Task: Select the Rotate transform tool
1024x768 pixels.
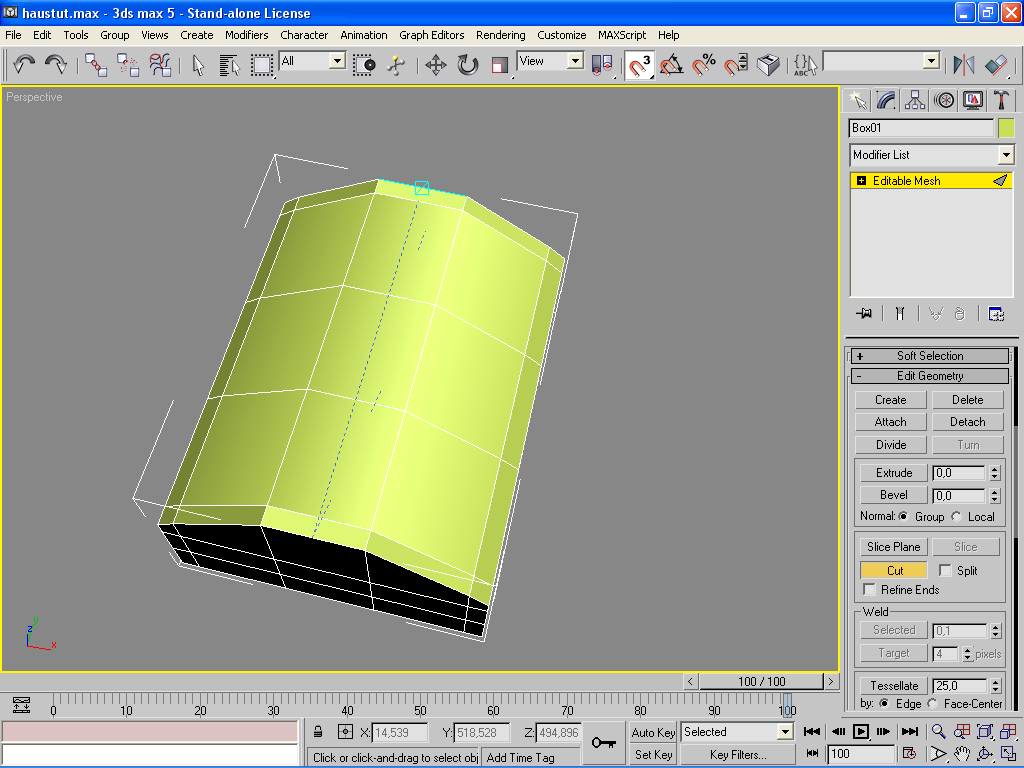Action: (468, 65)
